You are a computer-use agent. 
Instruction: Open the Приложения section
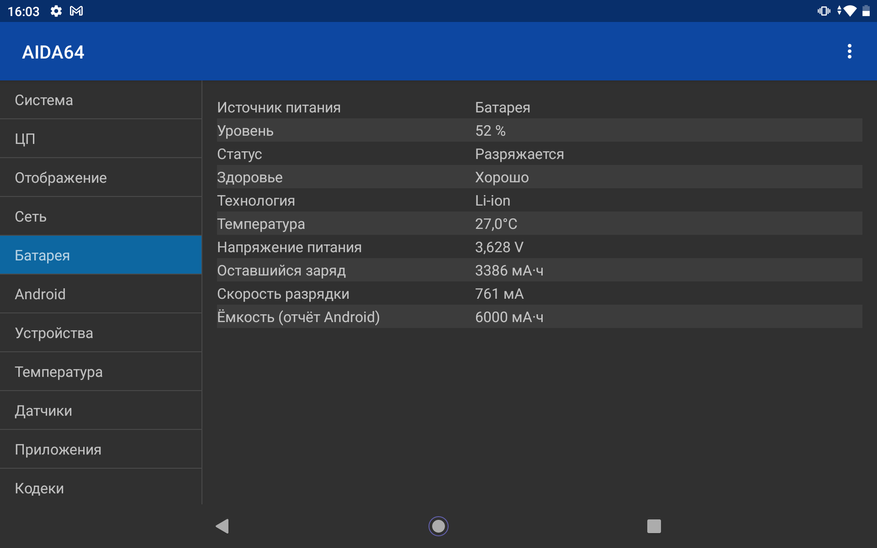click(101, 450)
